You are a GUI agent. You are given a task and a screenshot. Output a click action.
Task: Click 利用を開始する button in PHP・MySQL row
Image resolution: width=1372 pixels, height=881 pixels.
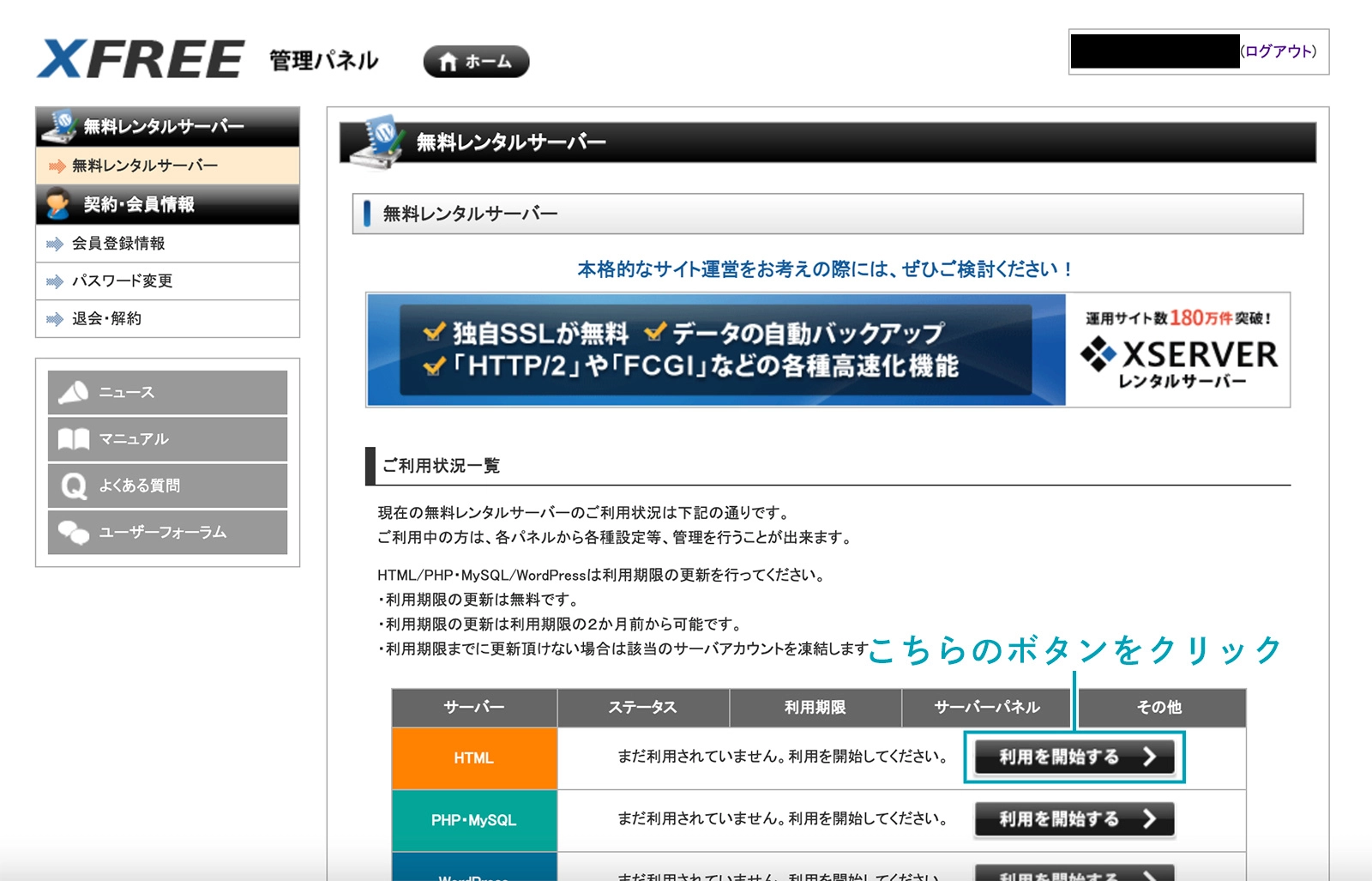coord(1074,819)
